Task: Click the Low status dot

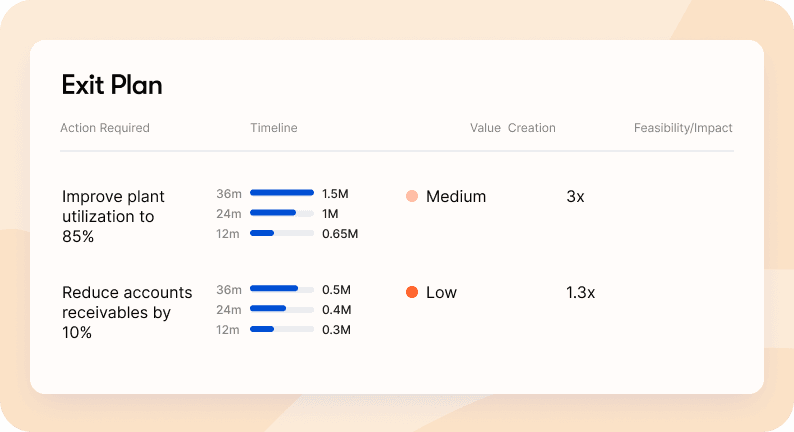Action: point(412,293)
